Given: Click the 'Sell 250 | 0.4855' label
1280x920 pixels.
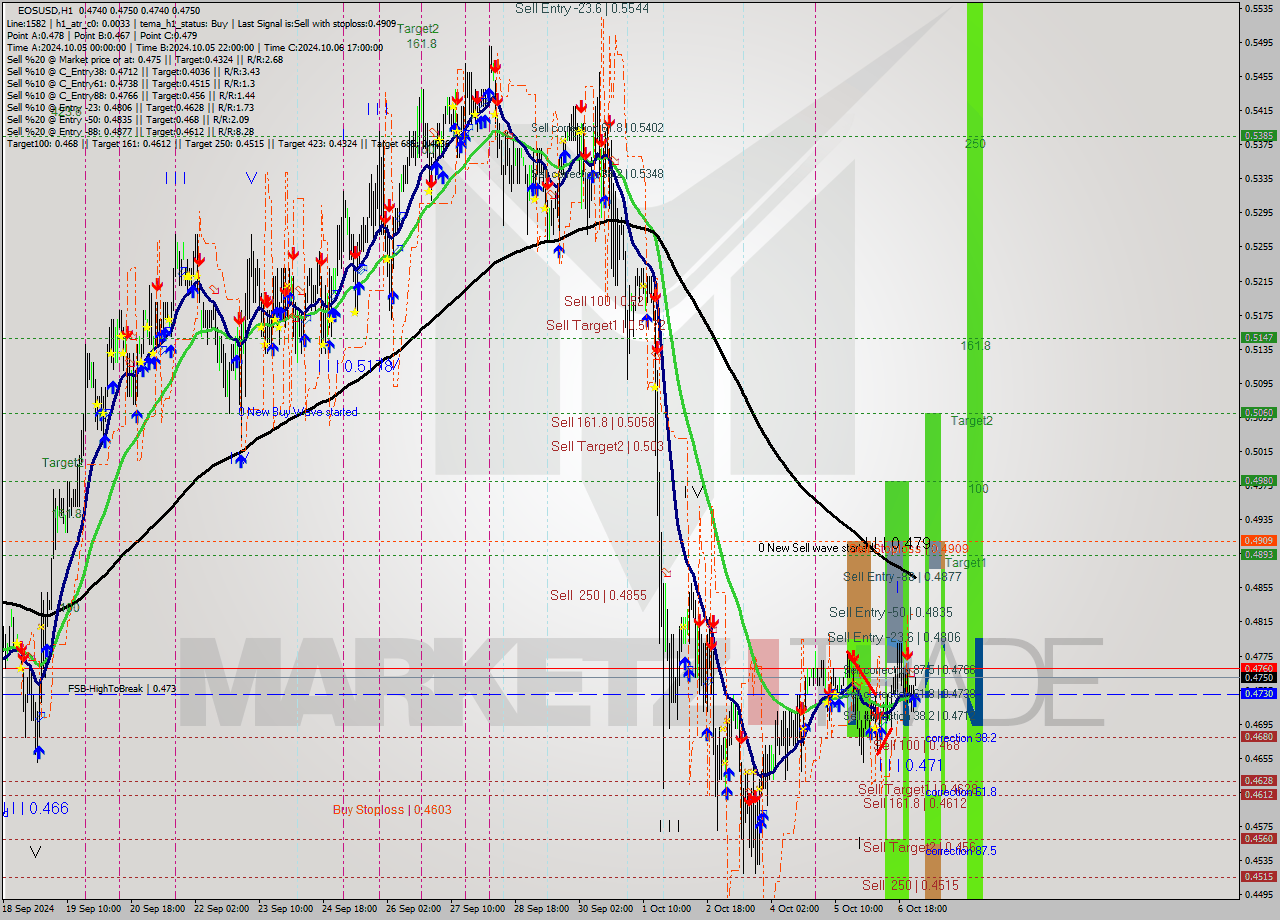Looking at the screenshot, I should coord(598,595).
